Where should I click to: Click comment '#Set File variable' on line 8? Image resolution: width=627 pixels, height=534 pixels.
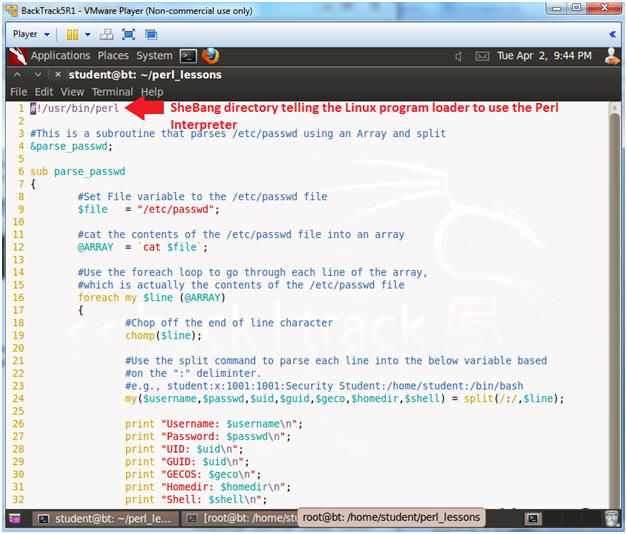click(x=202, y=196)
